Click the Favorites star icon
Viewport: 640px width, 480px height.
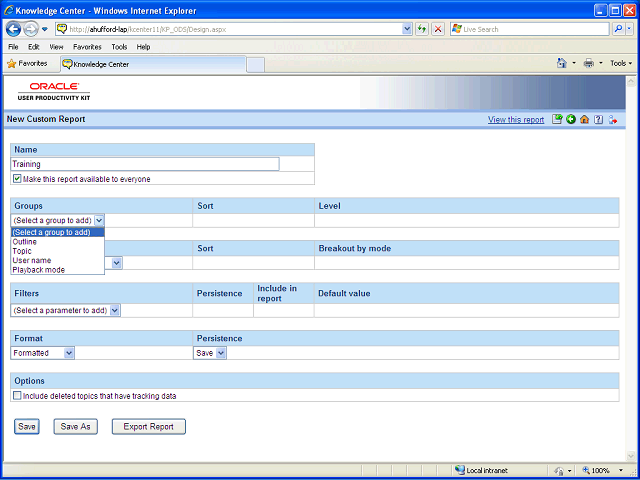click(x=12, y=64)
